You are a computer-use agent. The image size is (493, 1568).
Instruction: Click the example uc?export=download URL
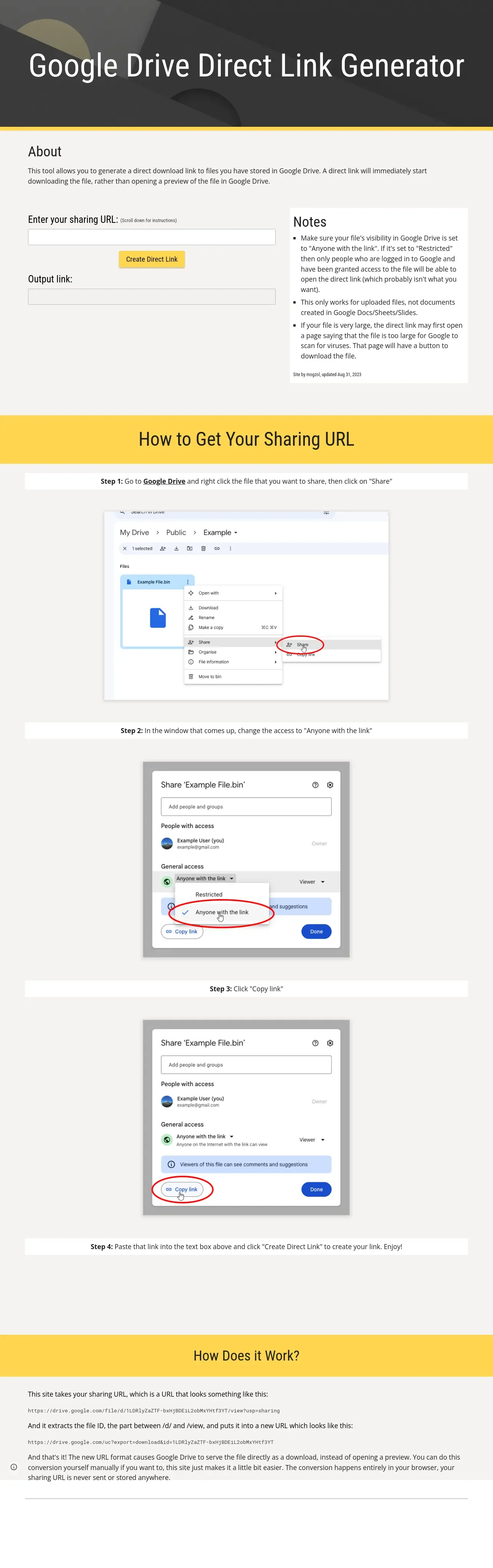[151, 1442]
